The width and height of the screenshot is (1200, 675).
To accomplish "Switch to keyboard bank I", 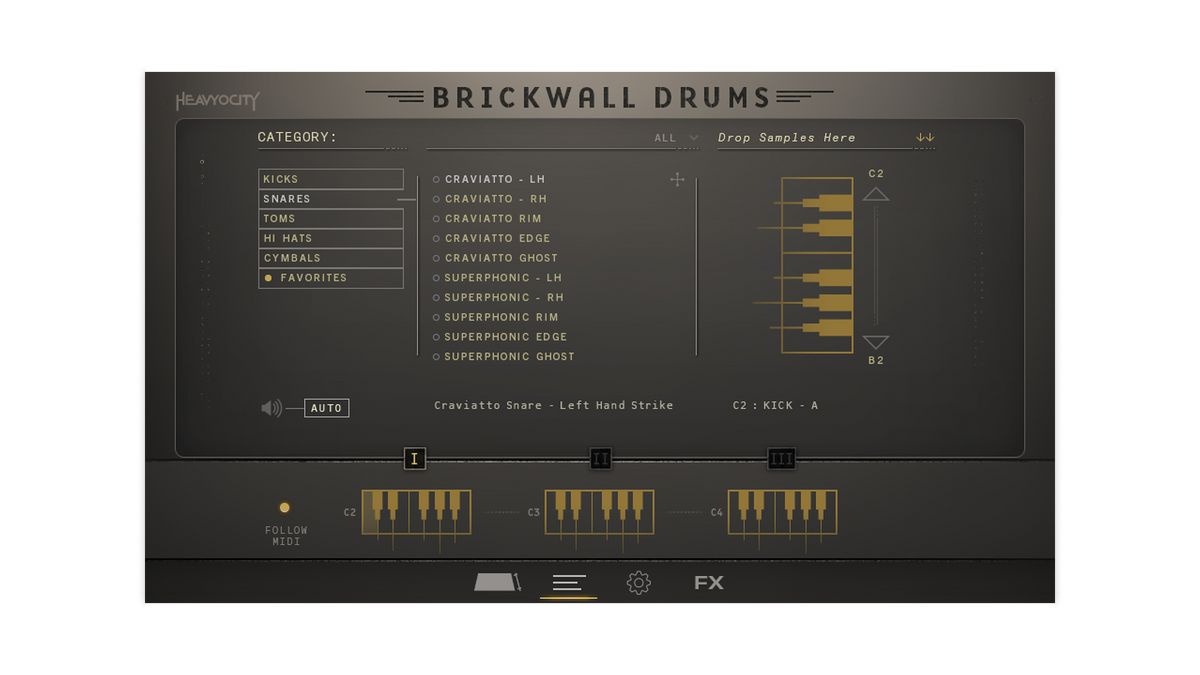I will (x=415, y=459).
